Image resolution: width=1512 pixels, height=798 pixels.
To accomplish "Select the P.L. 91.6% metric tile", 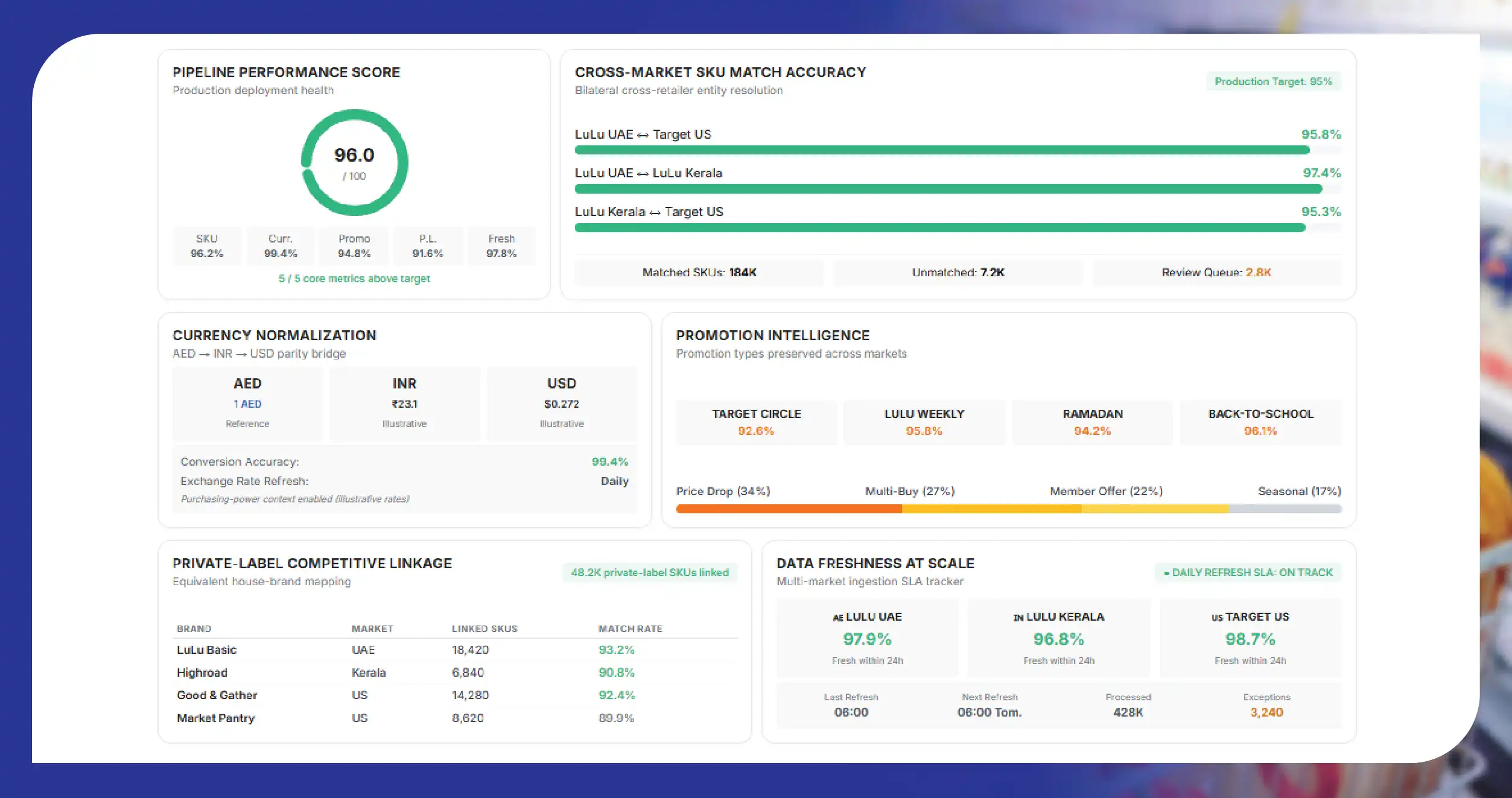I will coord(428,246).
